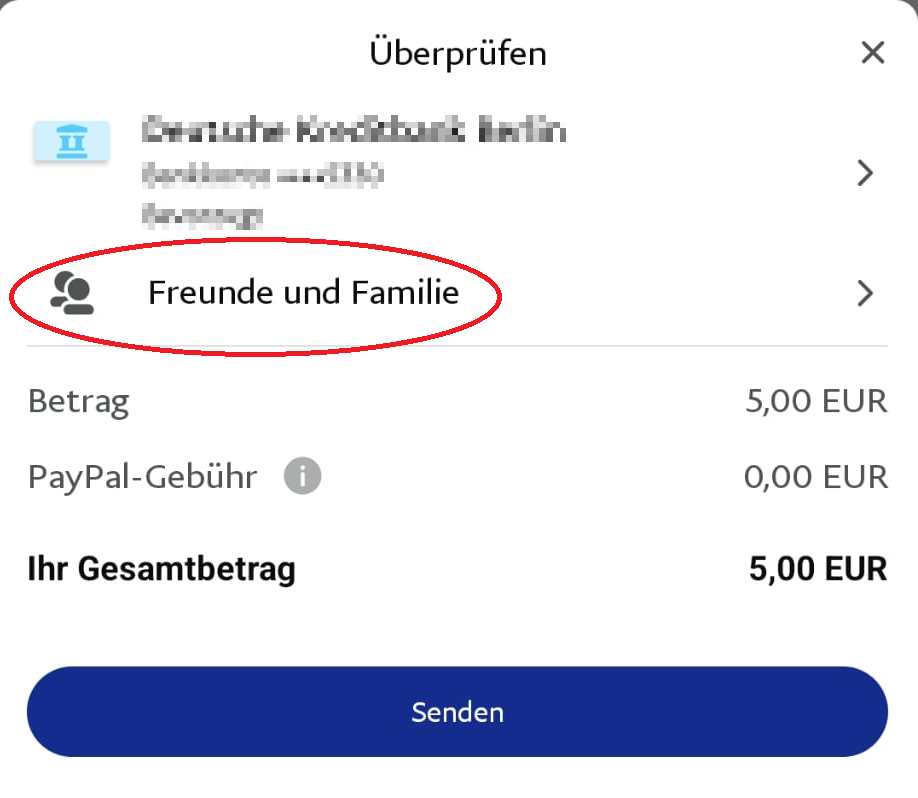This screenshot has height=798, width=918.
Task: Click the PayPal-Gebühr label
Action: click(142, 477)
